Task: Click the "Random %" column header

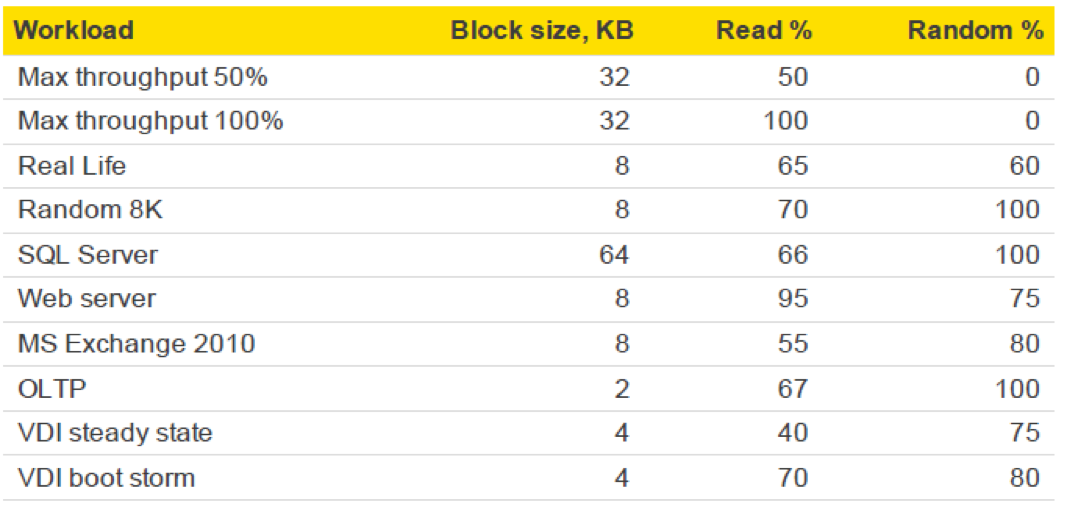Action: [974, 30]
